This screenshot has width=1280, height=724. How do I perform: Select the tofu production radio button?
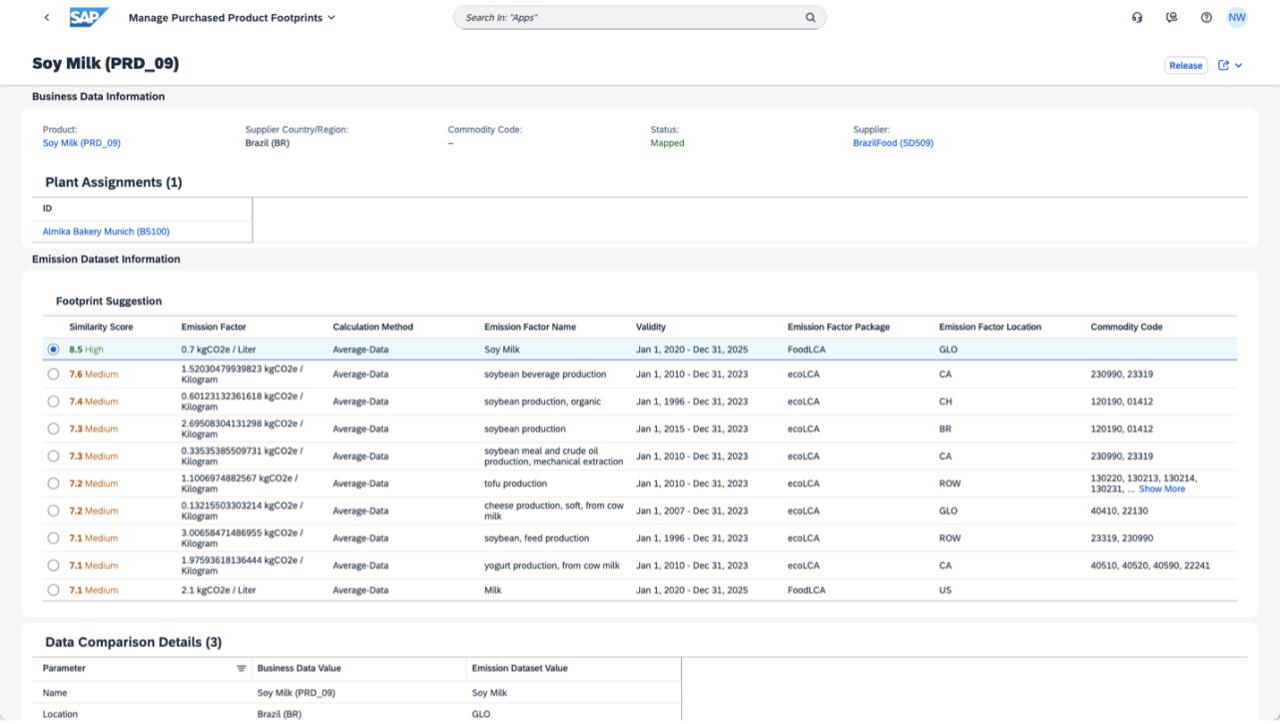click(53, 484)
